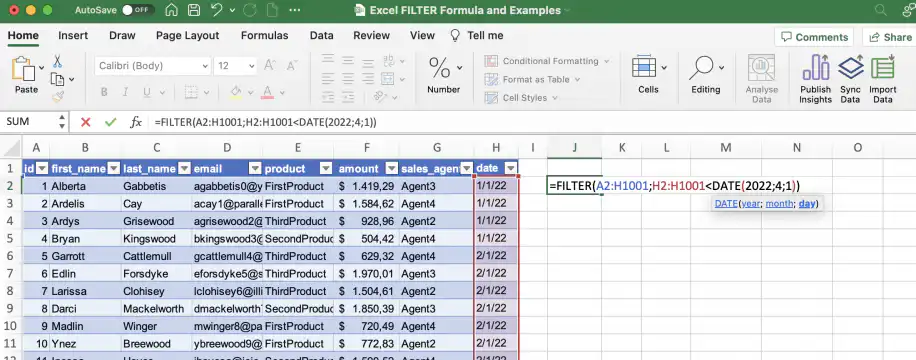Click the Name Box showing SUM
916x360 pixels.
28,122
